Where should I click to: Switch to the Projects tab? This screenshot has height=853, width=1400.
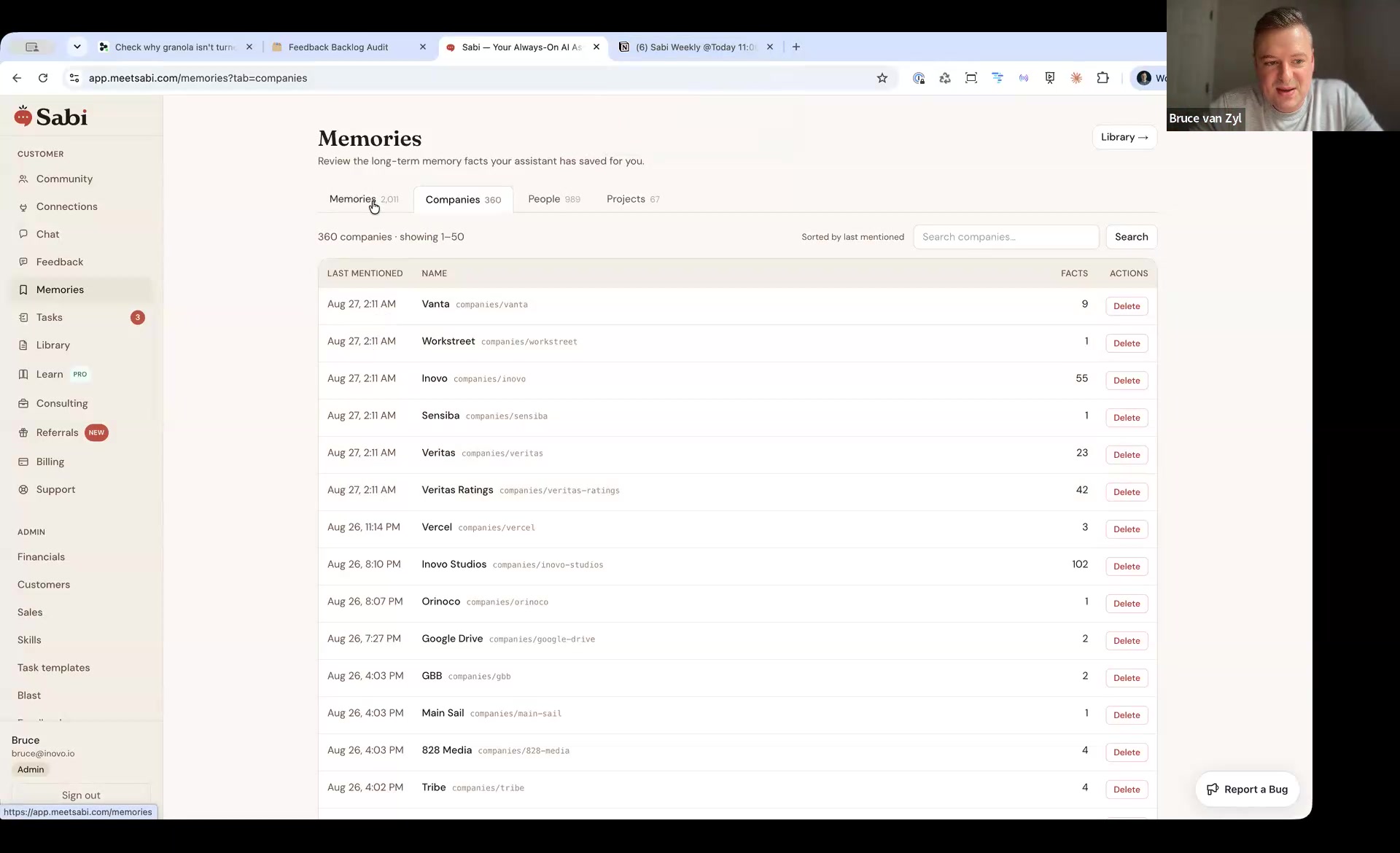(633, 199)
